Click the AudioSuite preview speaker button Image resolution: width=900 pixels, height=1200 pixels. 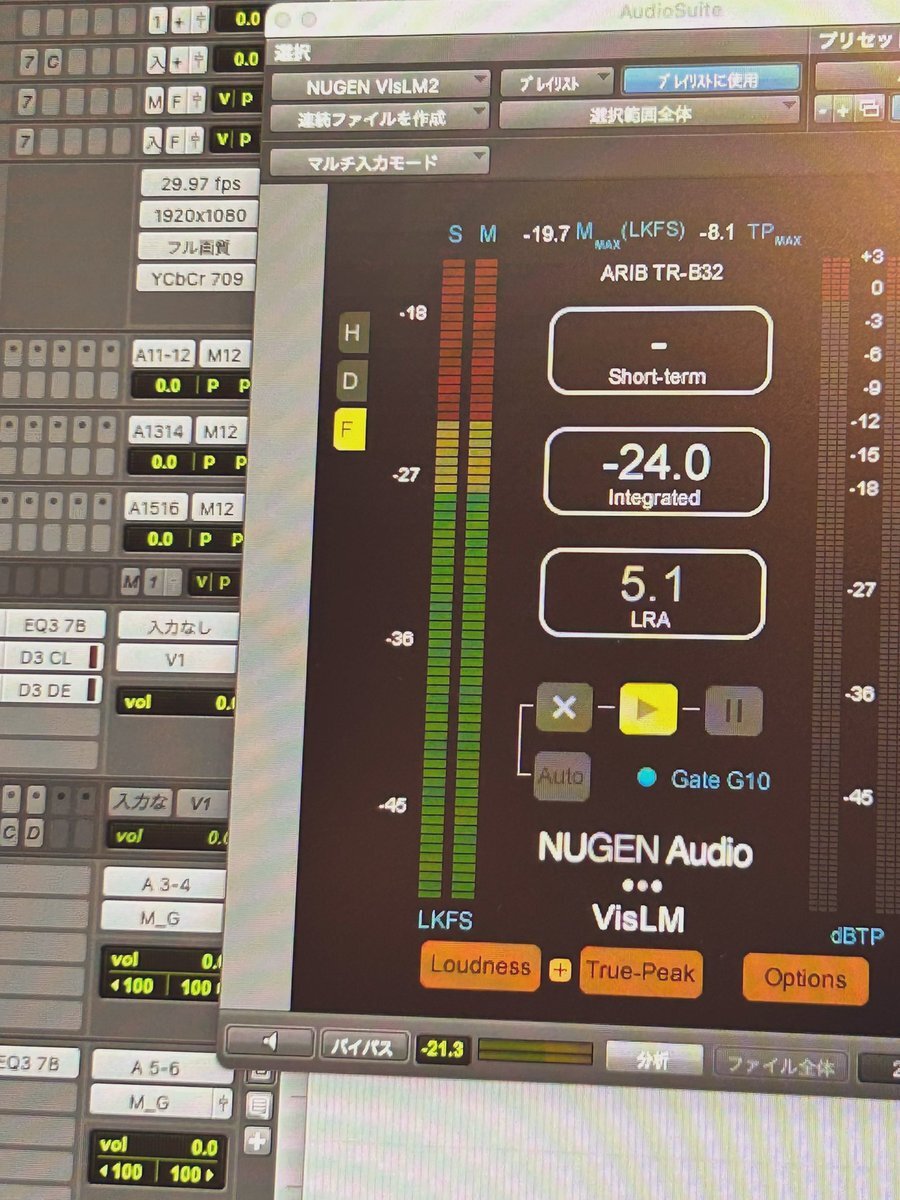tap(270, 1043)
